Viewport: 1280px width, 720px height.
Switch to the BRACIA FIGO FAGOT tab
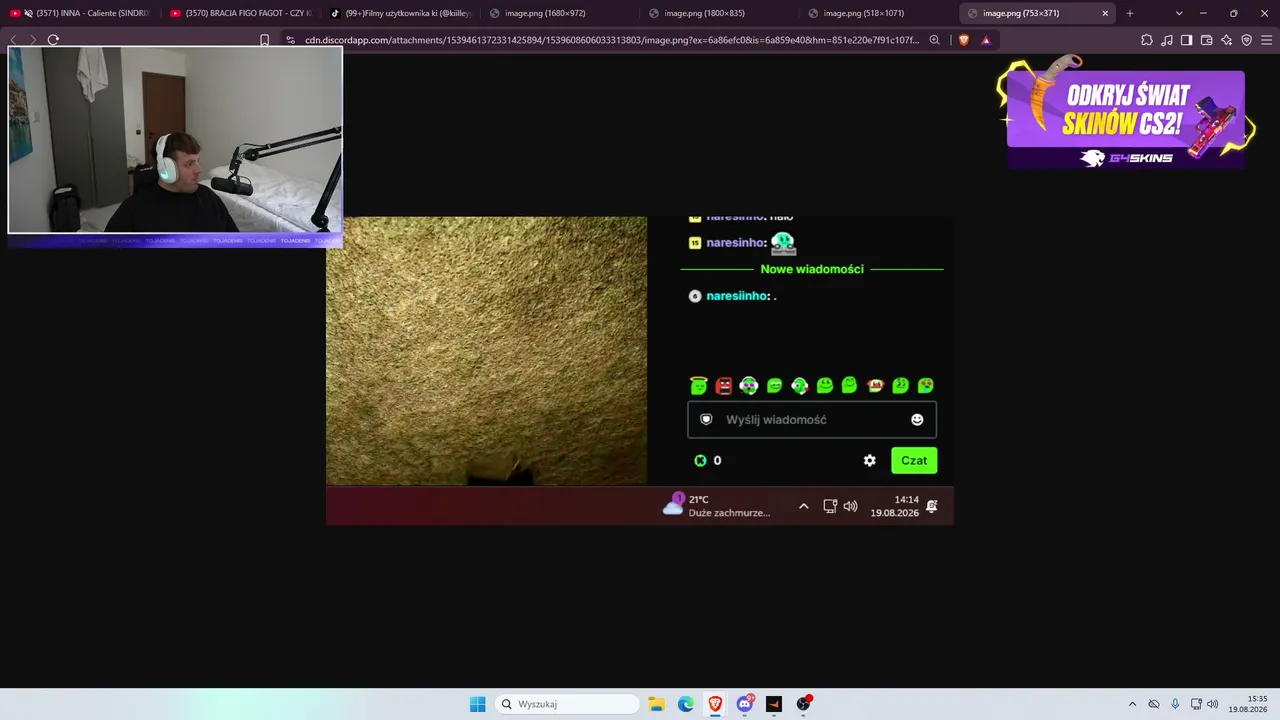coord(241,13)
